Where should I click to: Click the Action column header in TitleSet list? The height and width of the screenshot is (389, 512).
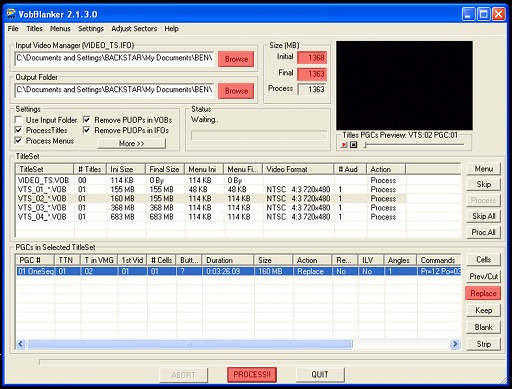point(386,169)
